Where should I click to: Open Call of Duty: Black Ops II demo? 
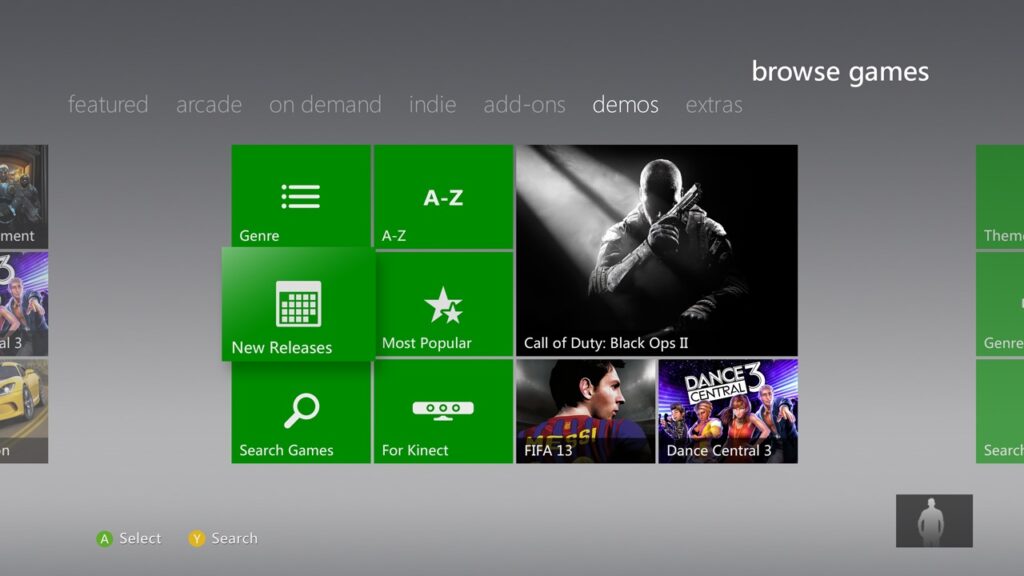657,250
